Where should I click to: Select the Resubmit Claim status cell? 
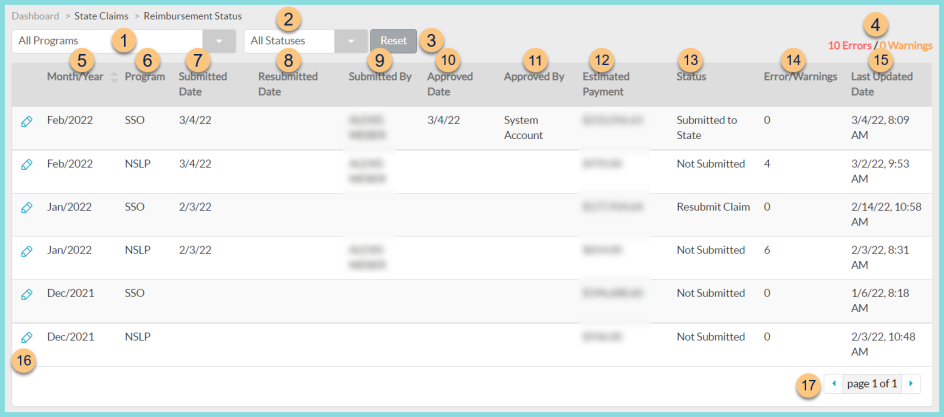pos(713,207)
